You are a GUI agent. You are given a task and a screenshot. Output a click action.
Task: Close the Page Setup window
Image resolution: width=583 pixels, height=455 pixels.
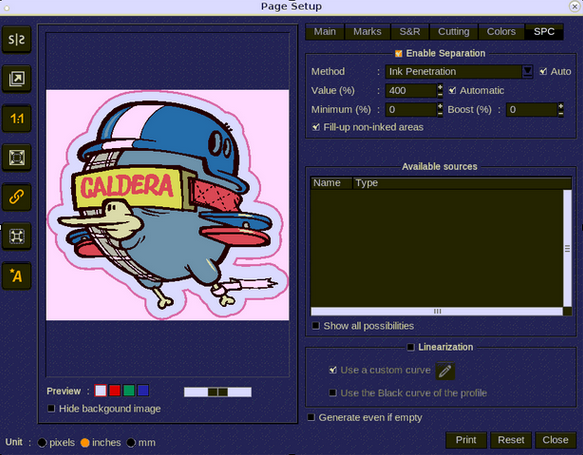click(574, 6)
